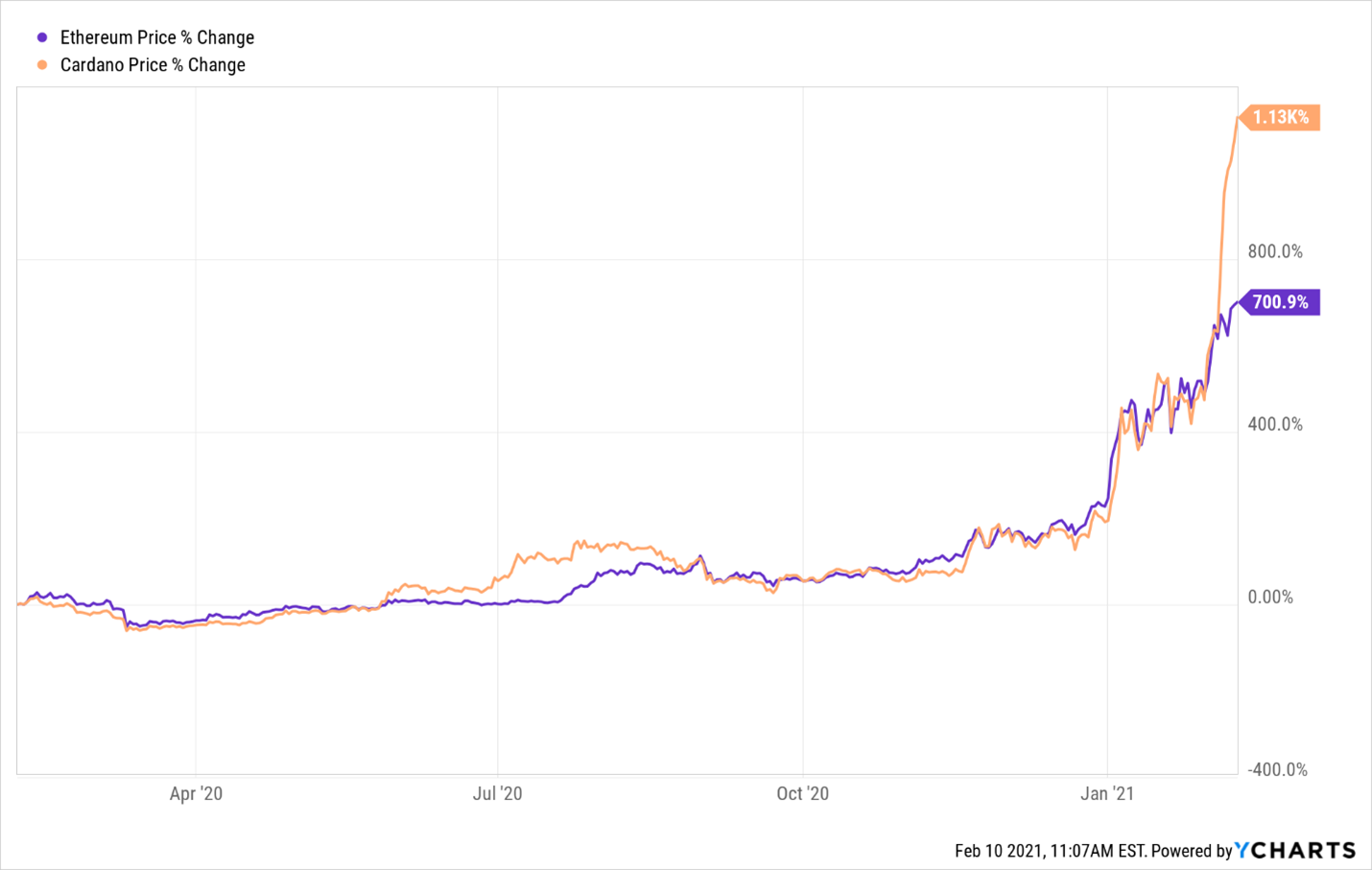1372x870 pixels.
Task: Click the purple 700.9% value flag
Action: (x=1280, y=302)
